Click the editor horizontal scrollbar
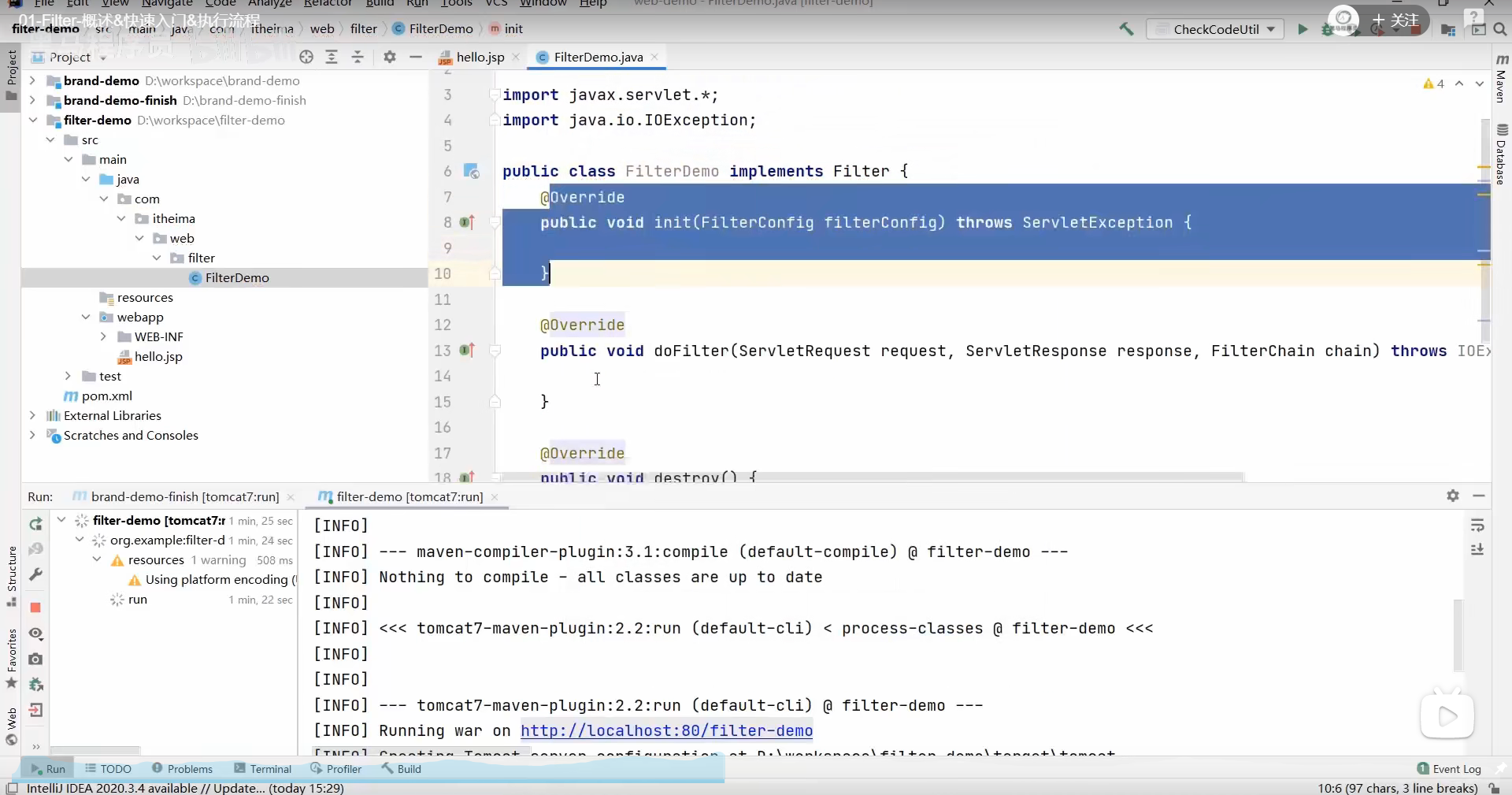The width and height of the screenshot is (1512, 795). coord(873,477)
